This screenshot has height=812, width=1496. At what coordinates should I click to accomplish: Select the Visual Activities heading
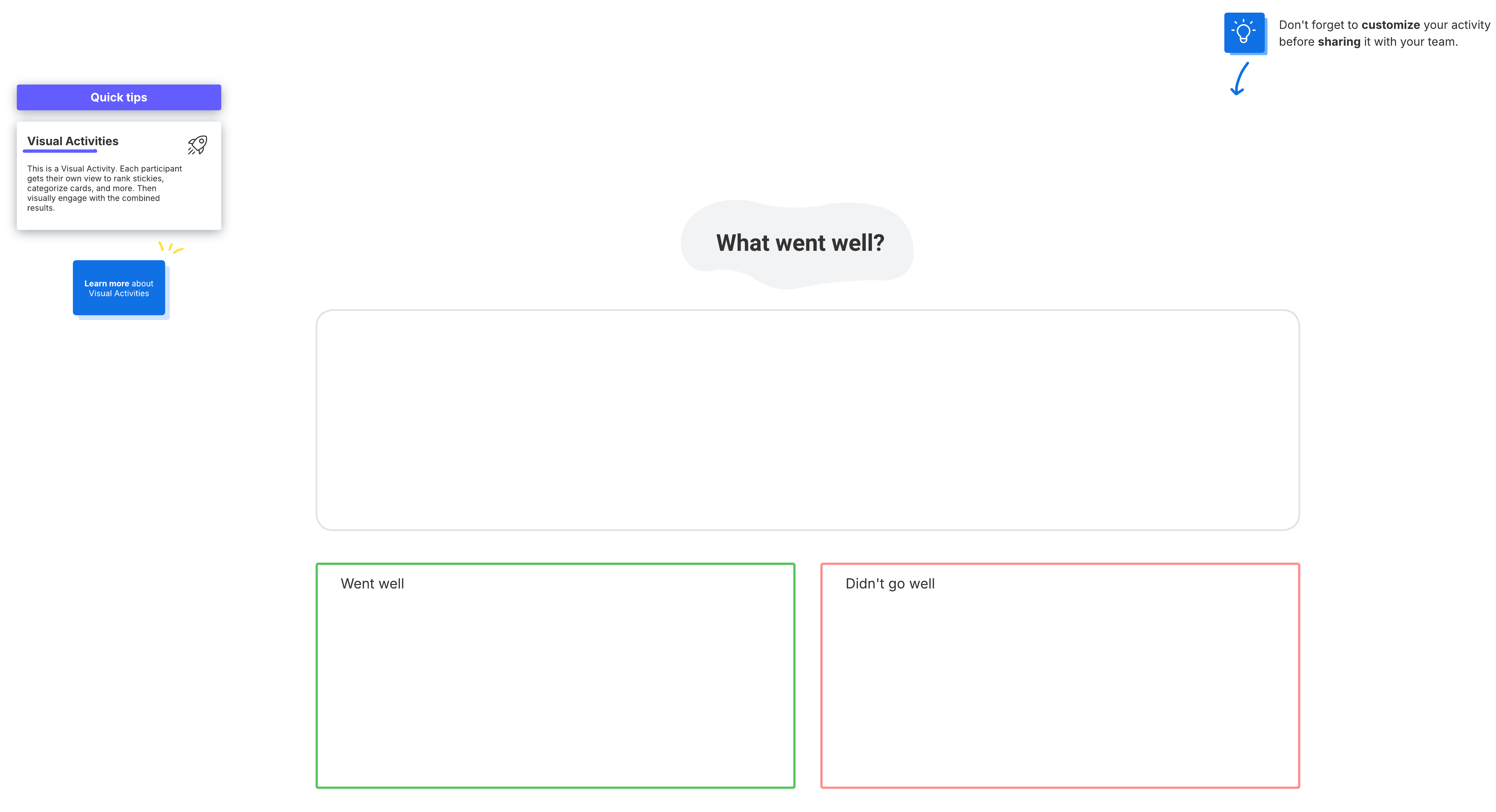pyautogui.click(x=73, y=140)
